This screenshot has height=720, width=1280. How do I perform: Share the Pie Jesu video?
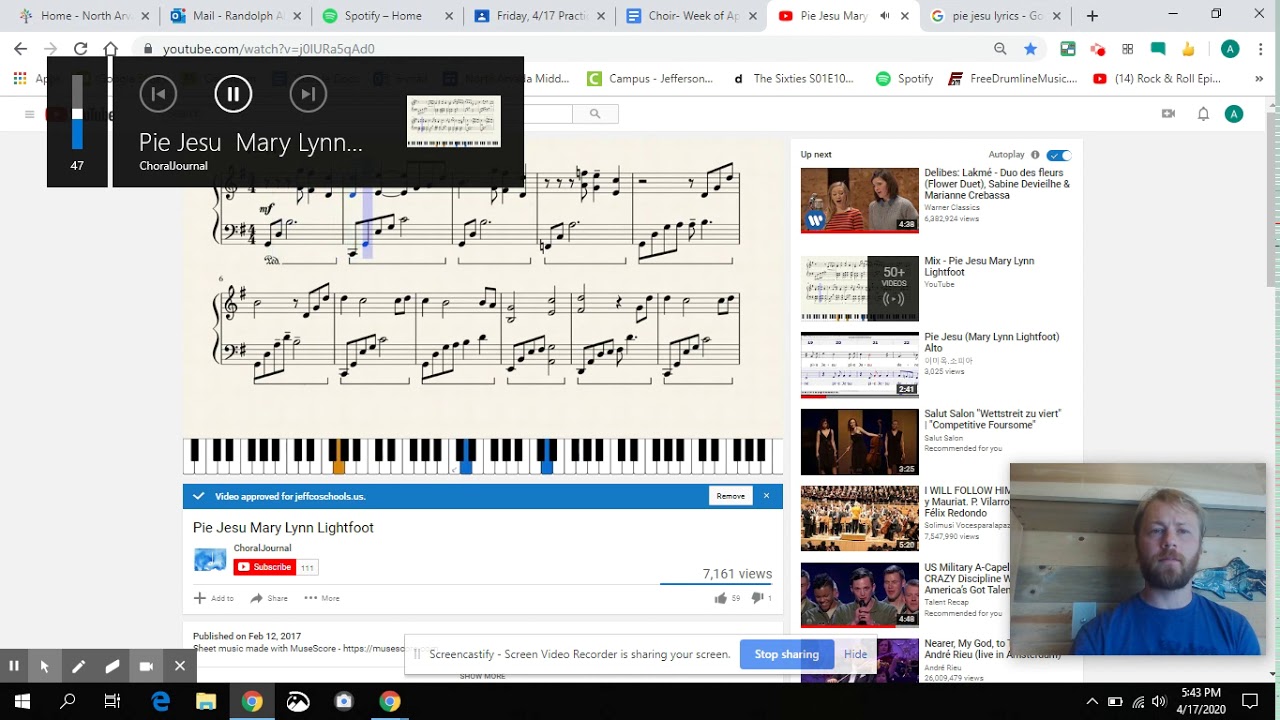pyautogui.click(x=269, y=598)
